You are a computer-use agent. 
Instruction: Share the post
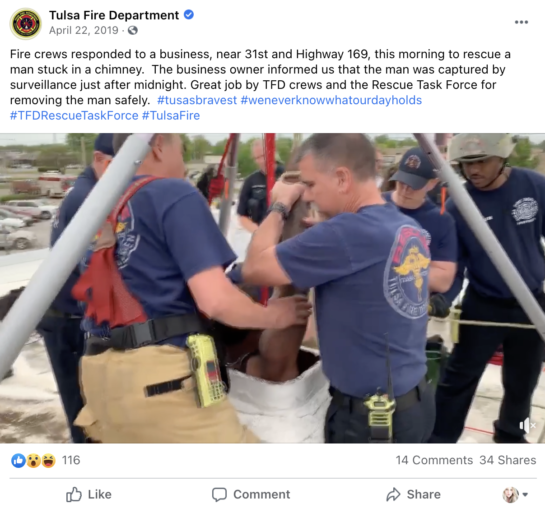(413, 494)
